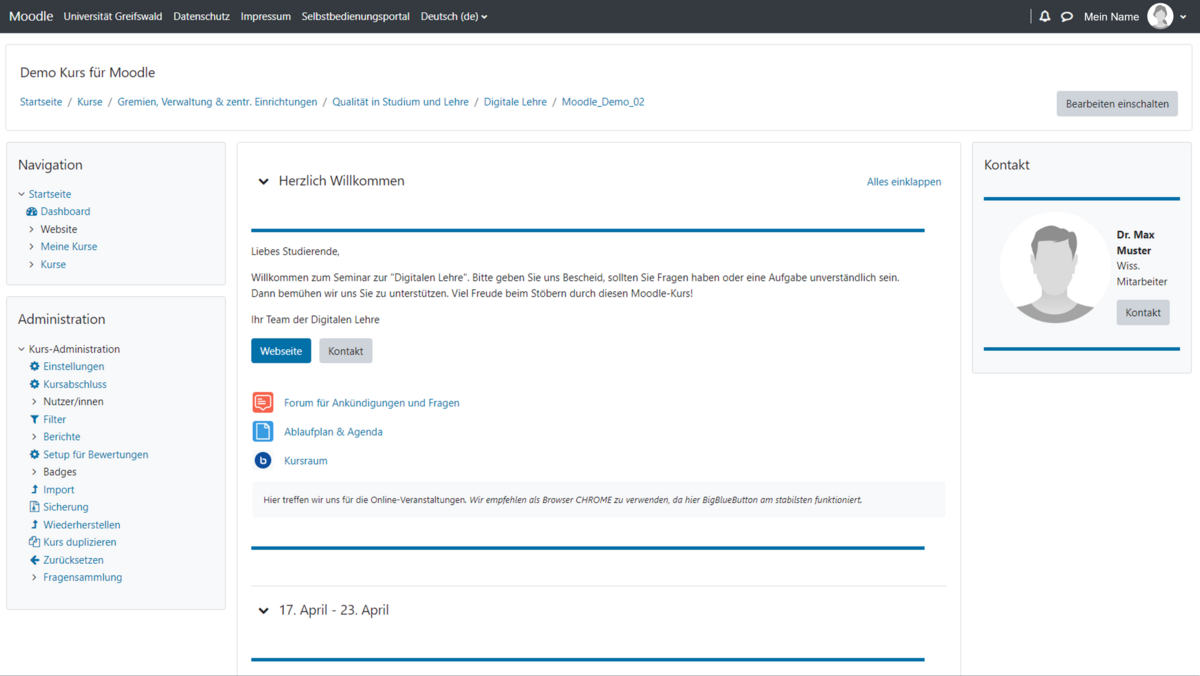Open the Deutsch (de) language dropdown

pyautogui.click(x=454, y=16)
